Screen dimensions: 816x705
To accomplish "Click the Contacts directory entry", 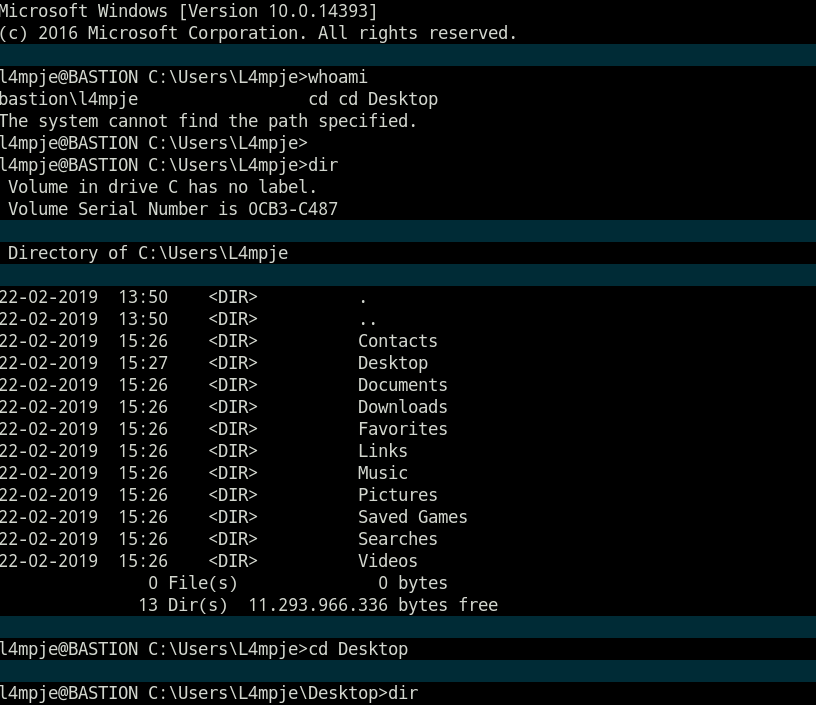I will 397,341.
